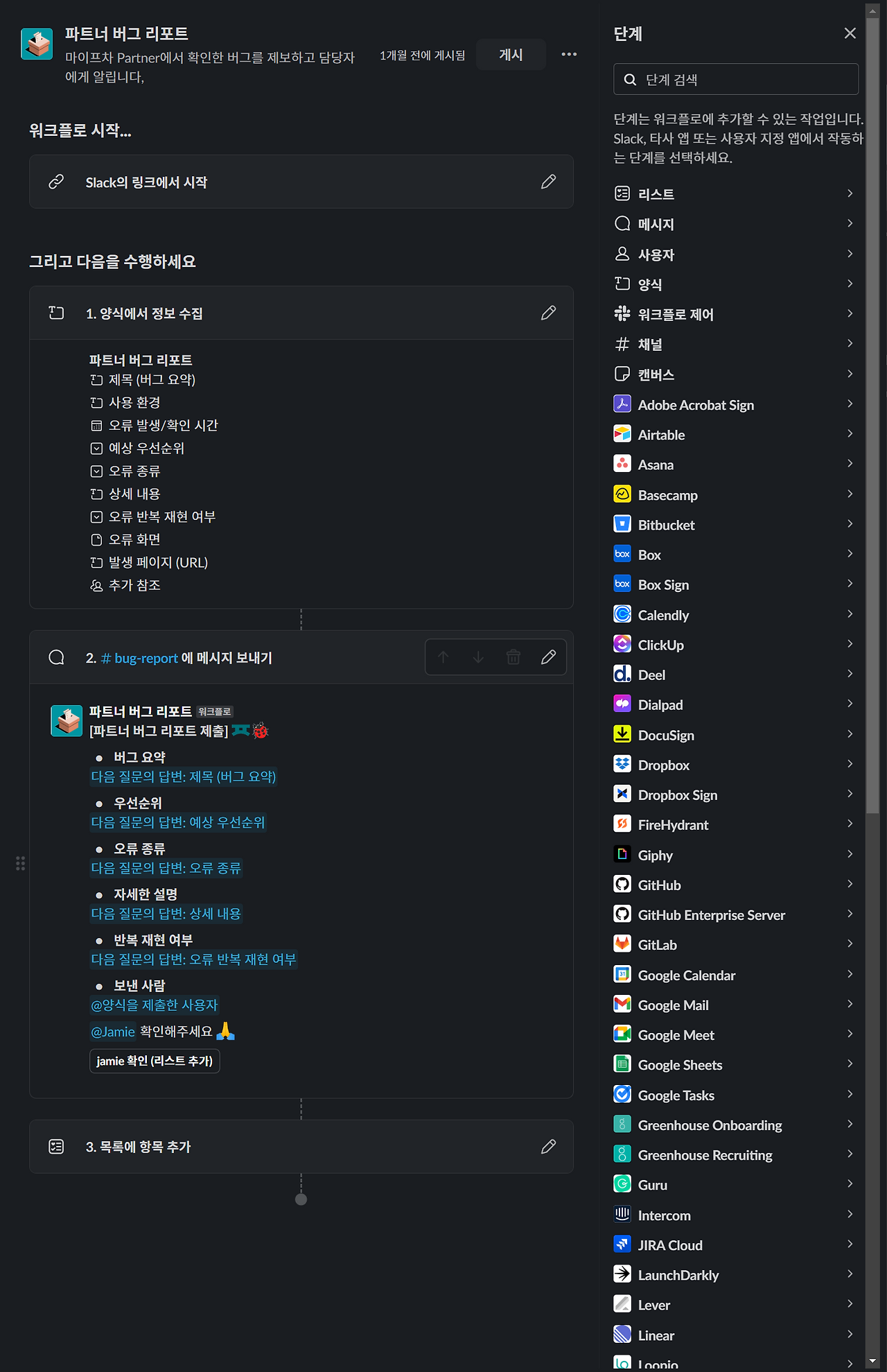Edit step 1 form information collection
Screen dimensions: 887x1372
click(x=548, y=313)
